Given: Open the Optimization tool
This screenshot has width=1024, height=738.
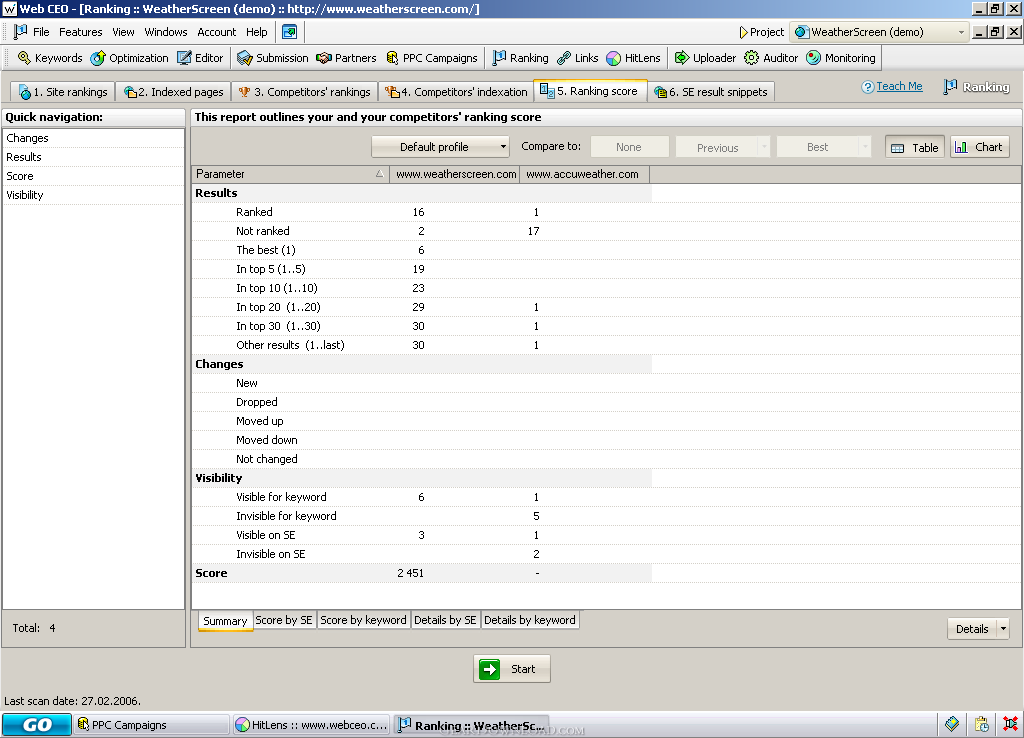Looking at the screenshot, I should tap(129, 58).
